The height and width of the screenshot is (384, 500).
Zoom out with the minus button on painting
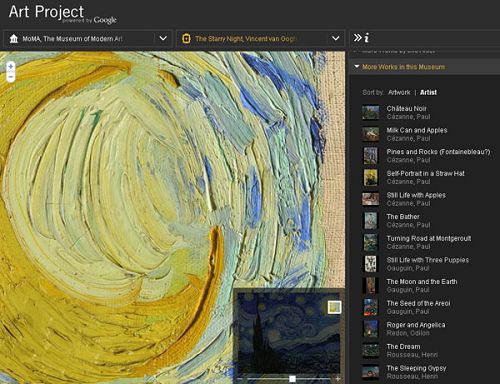click(11, 77)
